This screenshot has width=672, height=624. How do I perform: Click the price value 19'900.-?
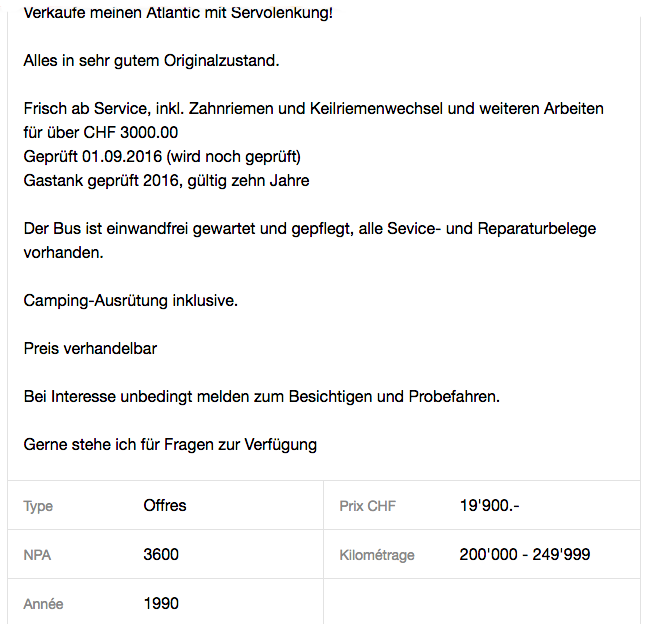[x=489, y=506]
